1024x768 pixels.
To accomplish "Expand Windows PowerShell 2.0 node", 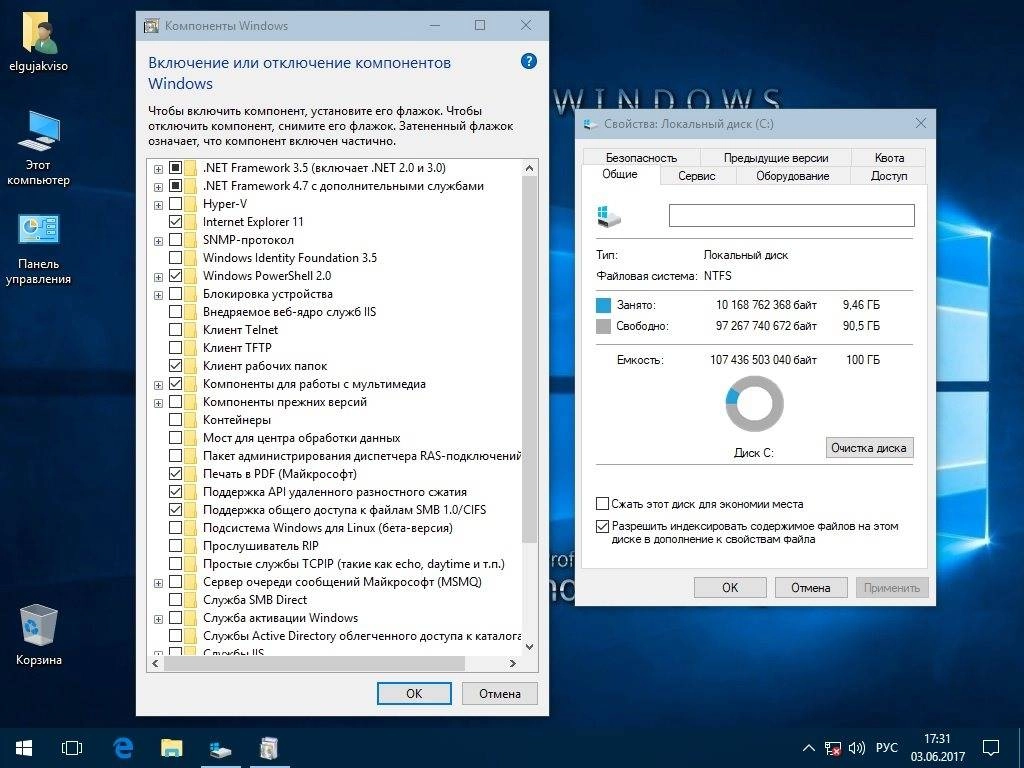I will pos(158,277).
